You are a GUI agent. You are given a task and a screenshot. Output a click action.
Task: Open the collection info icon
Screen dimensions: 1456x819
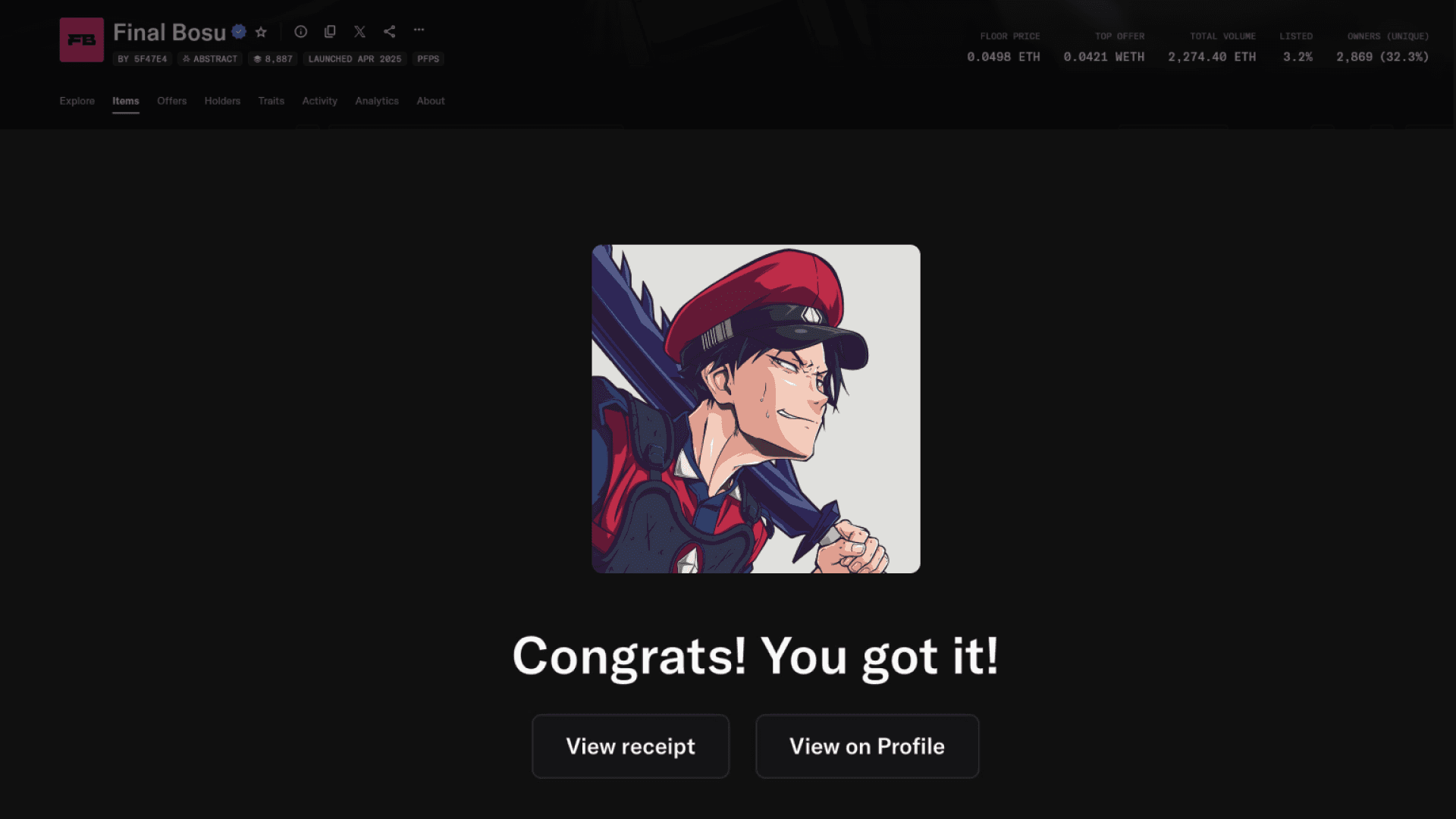(301, 32)
